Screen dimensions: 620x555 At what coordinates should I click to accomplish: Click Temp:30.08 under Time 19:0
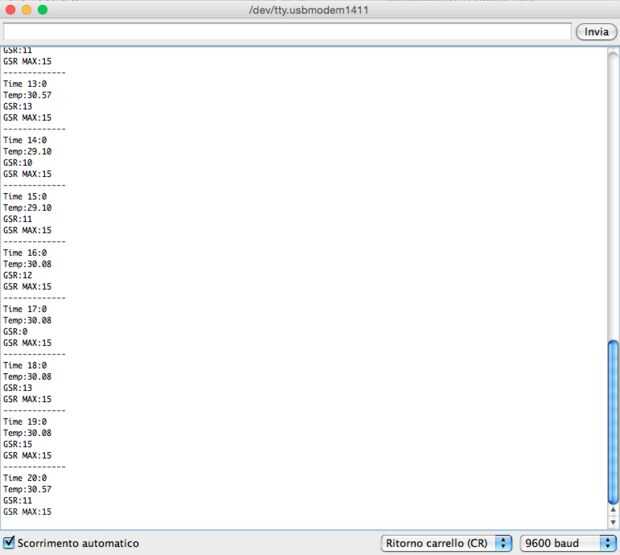[x=27, y=433]
